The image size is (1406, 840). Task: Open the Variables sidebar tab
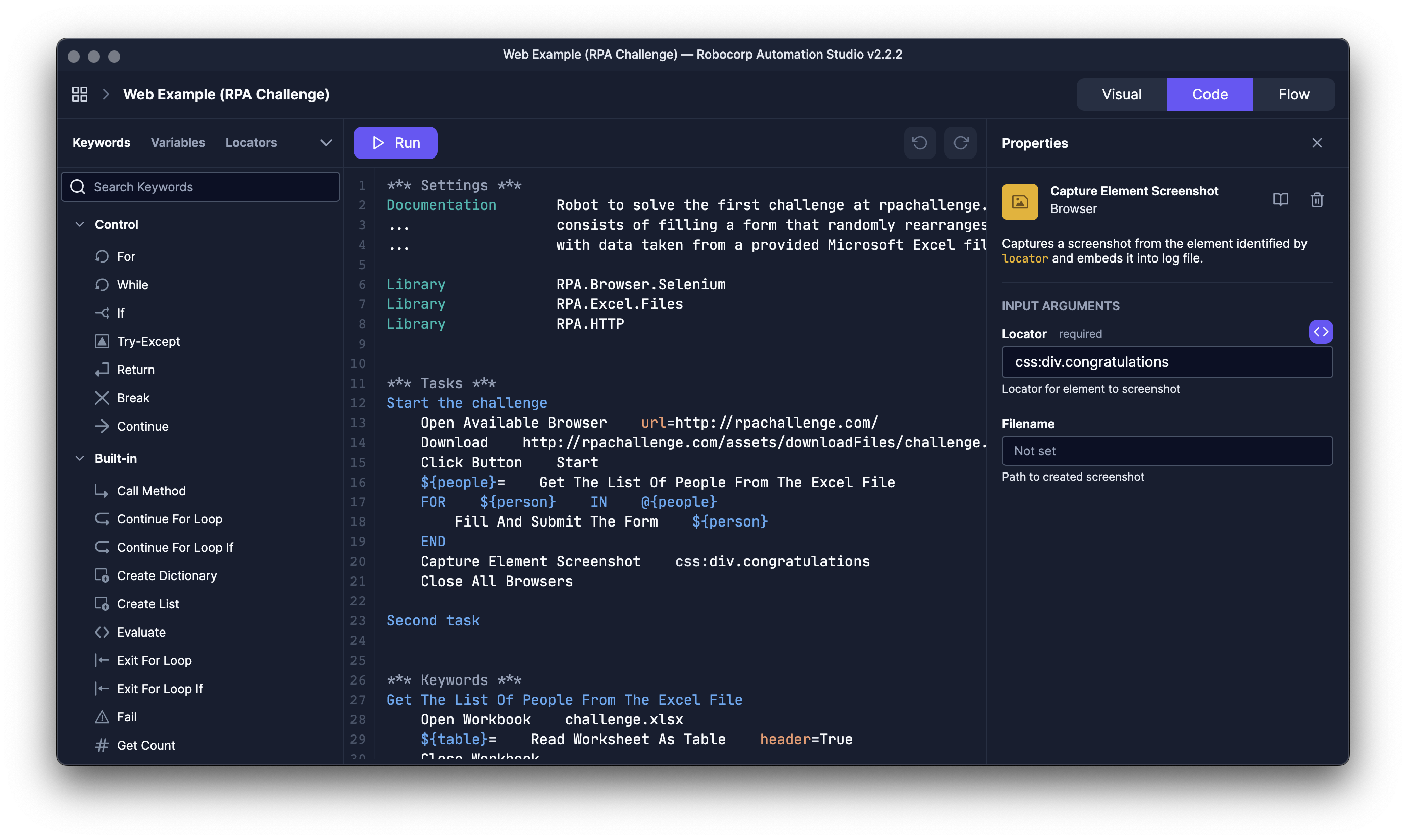178,143
